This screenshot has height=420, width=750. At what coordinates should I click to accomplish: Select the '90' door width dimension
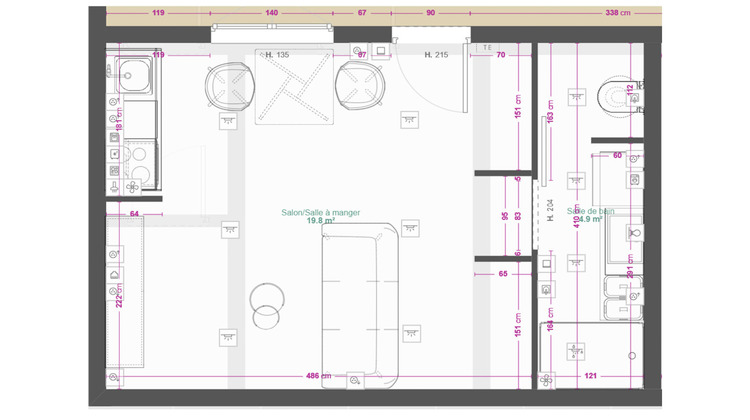coord(430,13)
